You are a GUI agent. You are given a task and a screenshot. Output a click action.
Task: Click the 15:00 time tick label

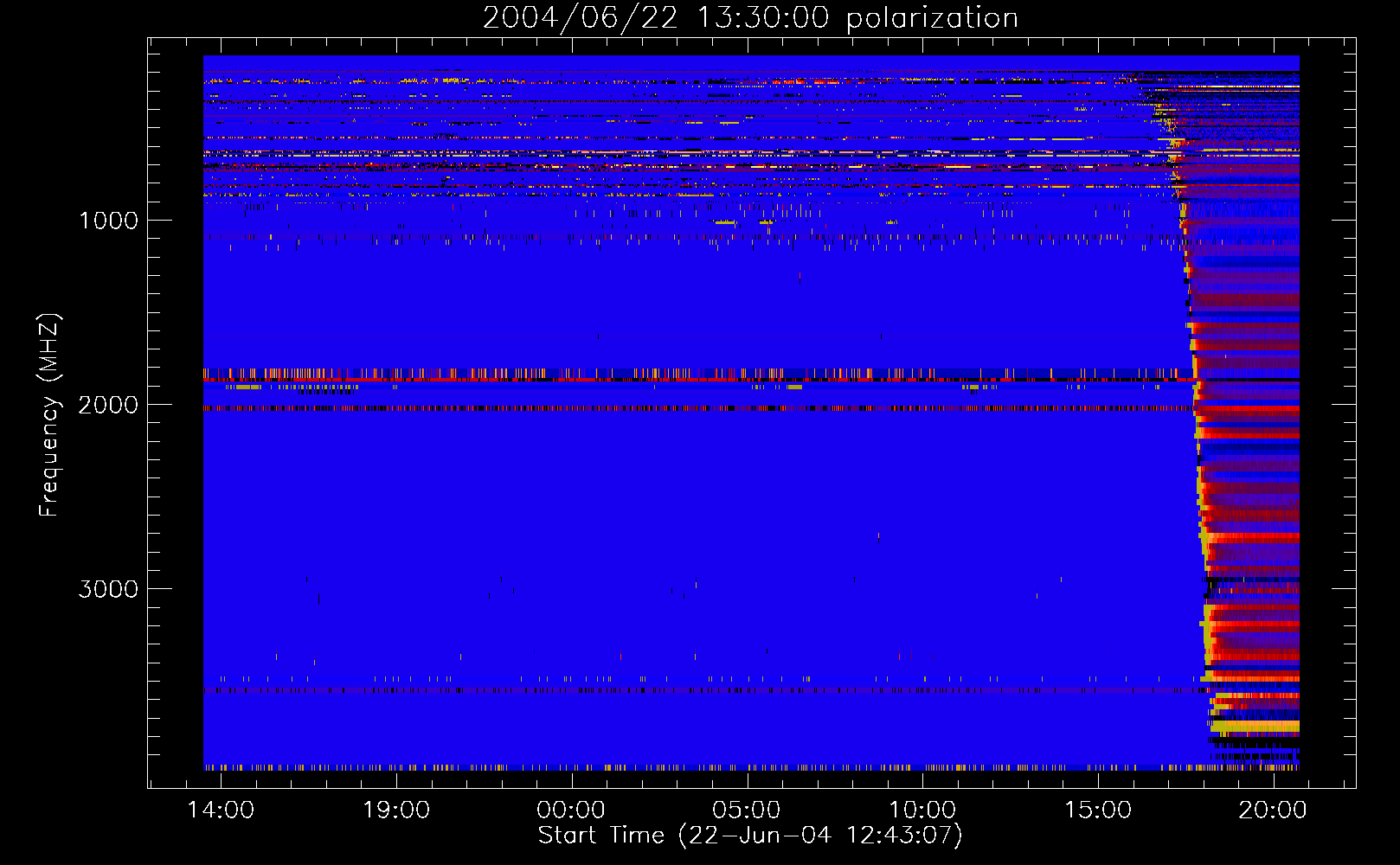point(1098,811)
